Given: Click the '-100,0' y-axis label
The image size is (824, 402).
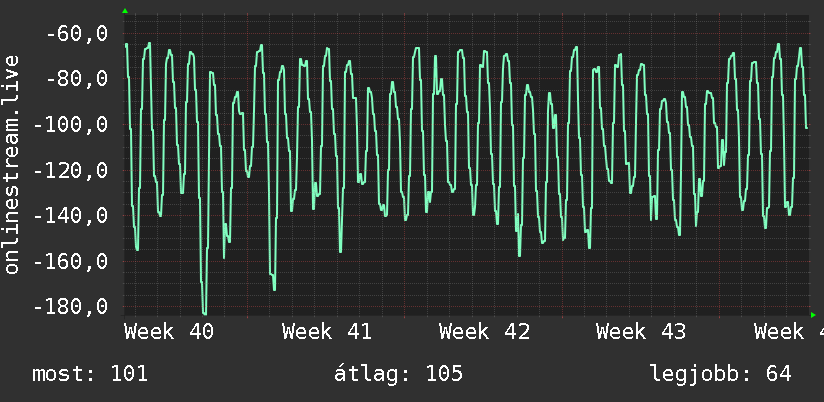Looking at the screenshot, I should pyautogui.click(x=71, y=125).
